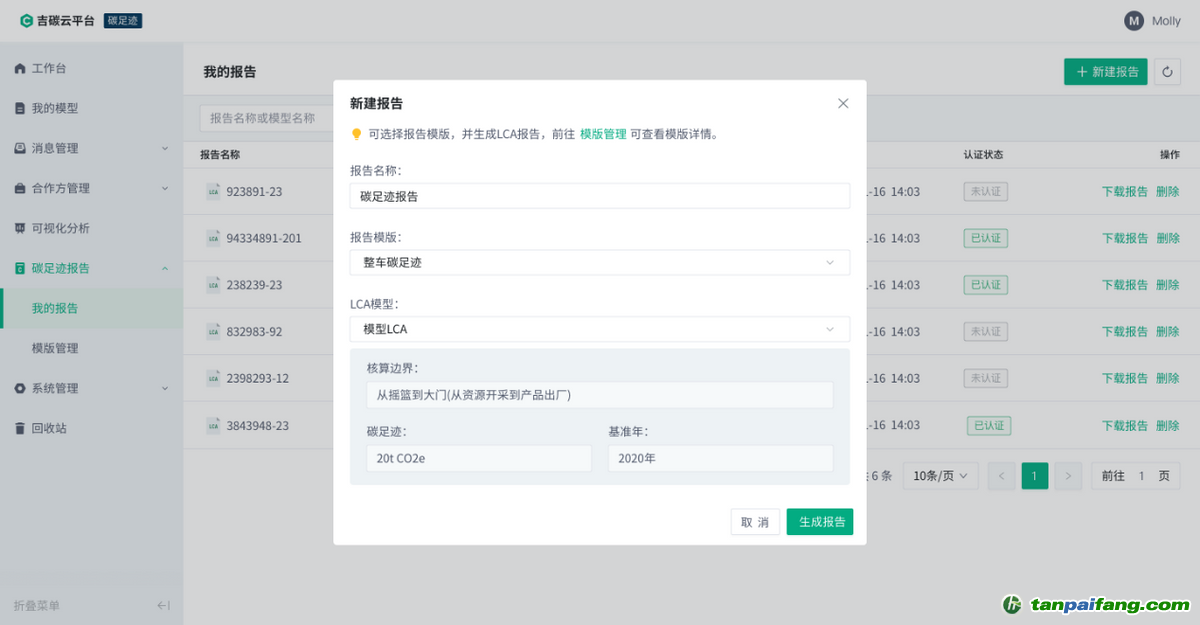This screenshot has width=1200, height=625.
Task: Click the 吉碳云平台 logo icon
Action: [26, 20]
